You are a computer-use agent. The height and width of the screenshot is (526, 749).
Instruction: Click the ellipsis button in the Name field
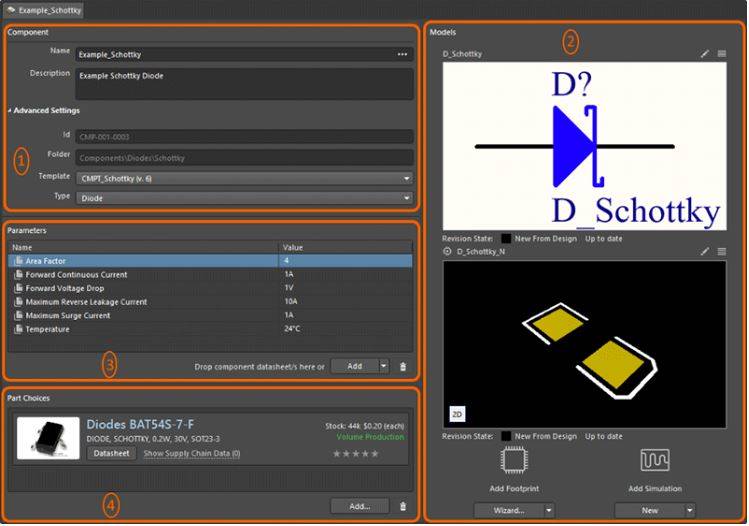tap(402, 54)
